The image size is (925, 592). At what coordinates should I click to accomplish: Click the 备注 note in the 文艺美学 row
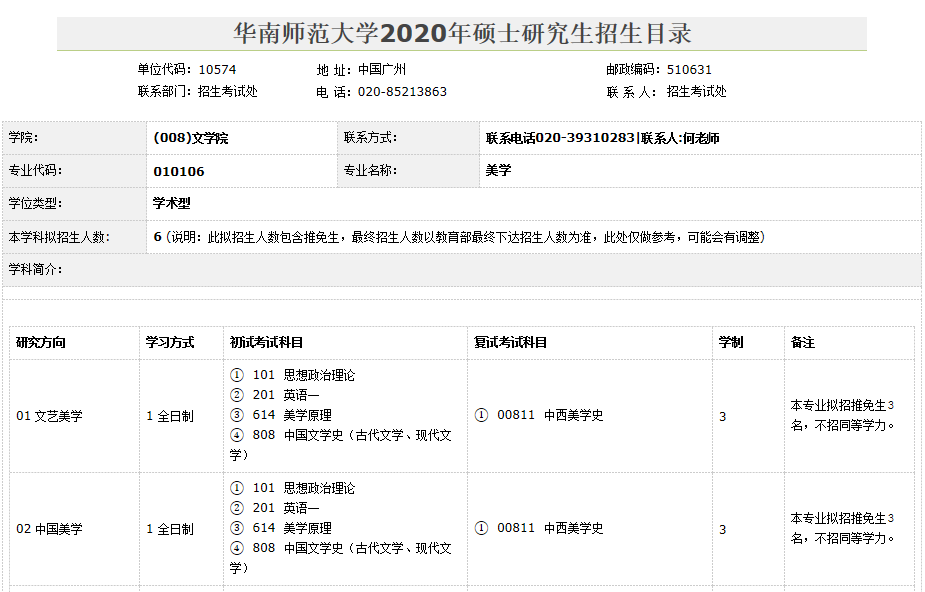pos(843,416)
